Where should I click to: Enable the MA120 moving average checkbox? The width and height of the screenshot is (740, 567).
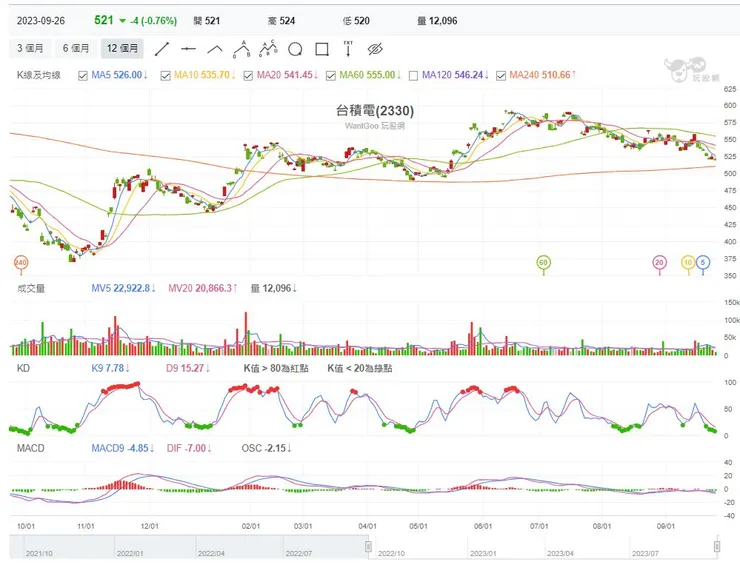click(413, 76)
